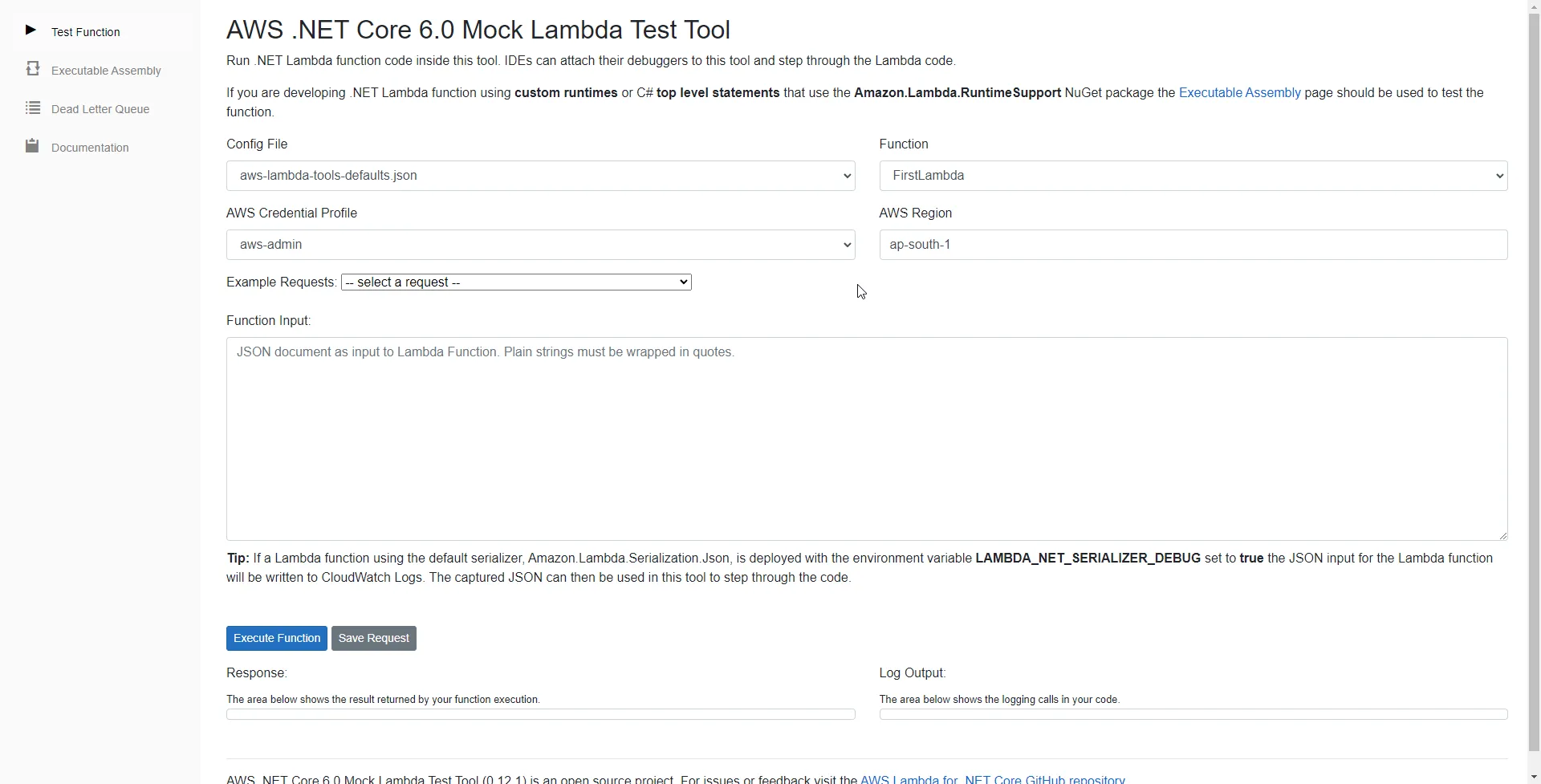Image resolution: width=1541 pixels, height=784 pixels.
Task: Open the Dead Letter Queue section
Action: pos(100,108)
